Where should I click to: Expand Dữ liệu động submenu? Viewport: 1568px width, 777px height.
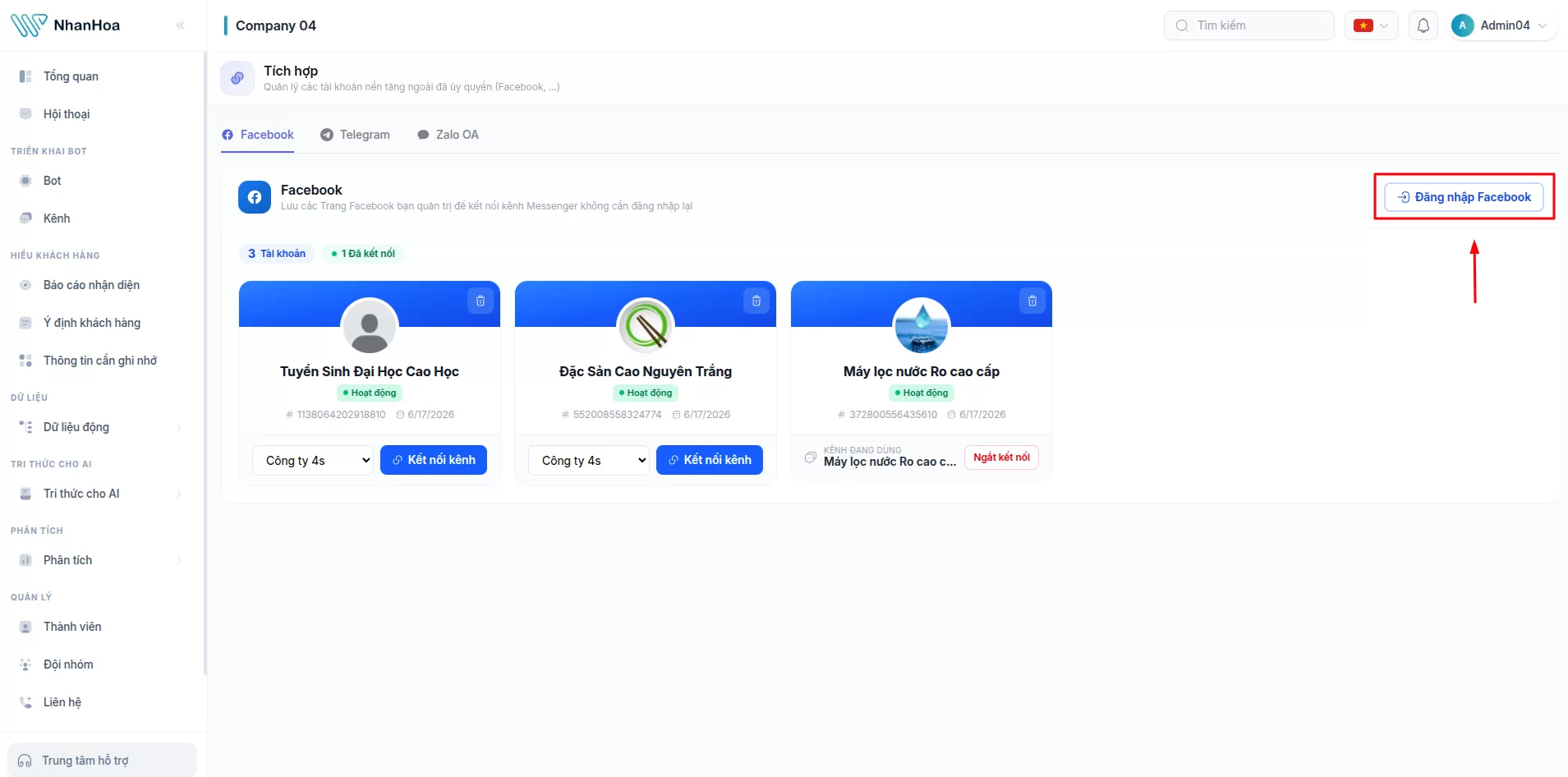point(100,427)
